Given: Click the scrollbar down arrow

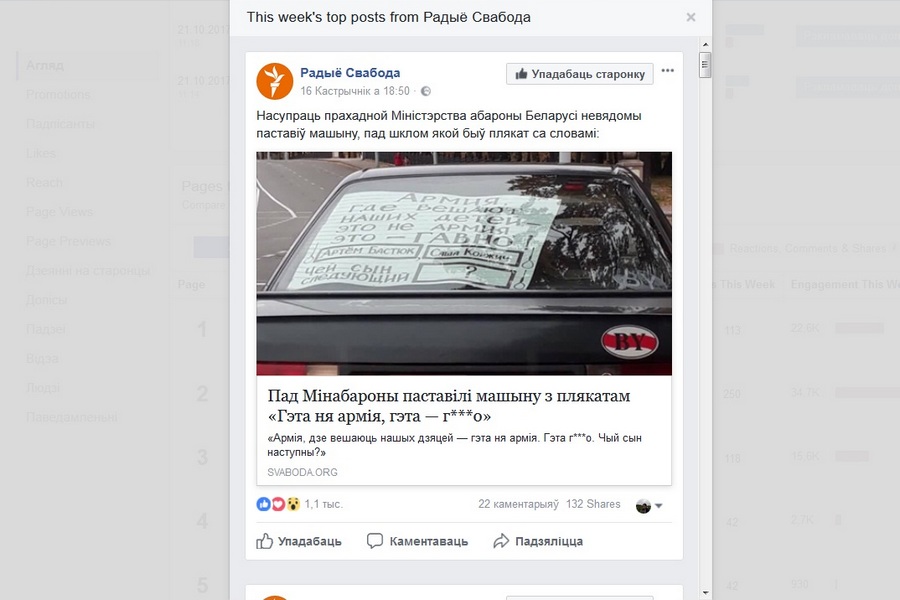Looking at the screenshot, I should (x=705, y=593).
